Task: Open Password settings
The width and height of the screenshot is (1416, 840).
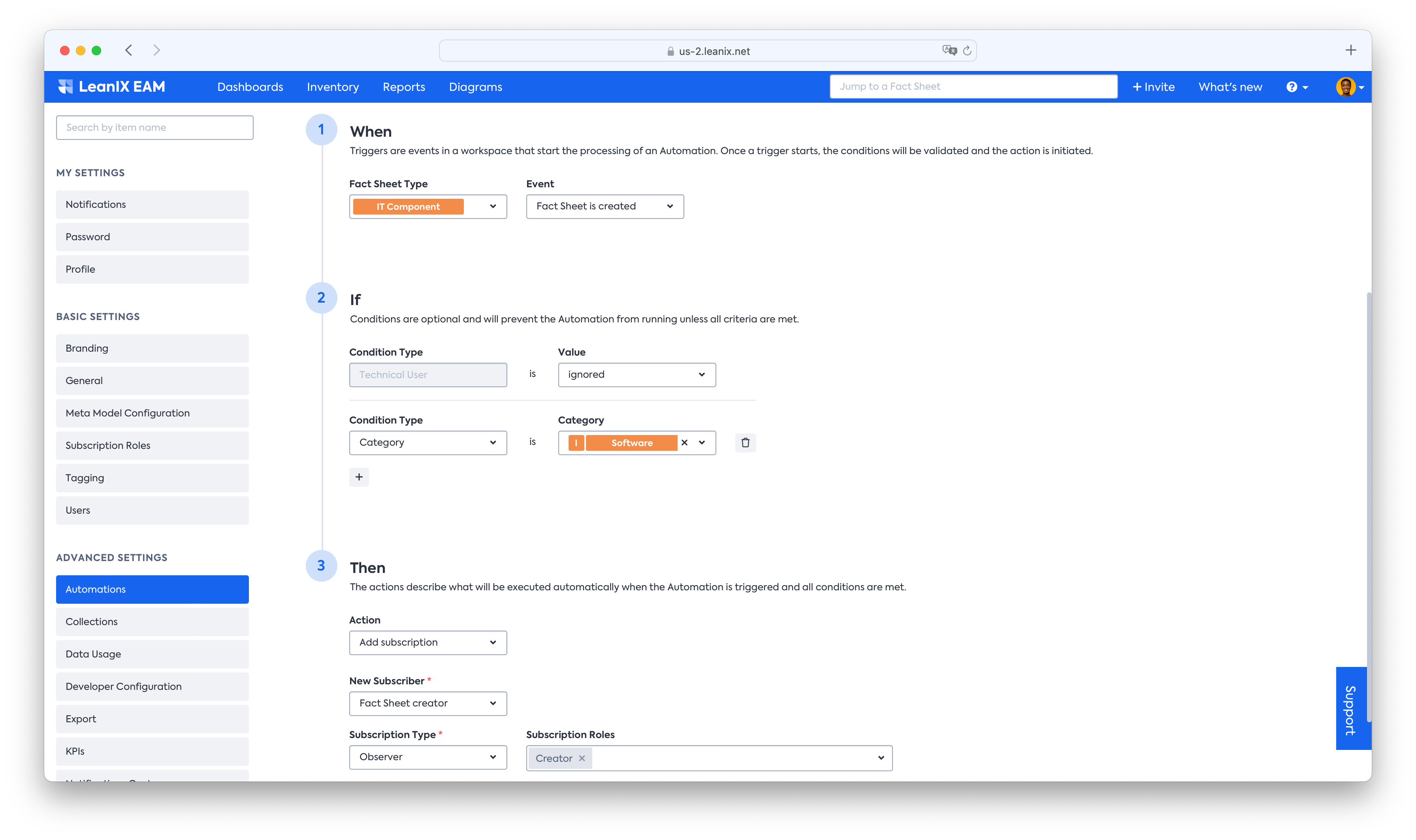Action: [152, 237]
